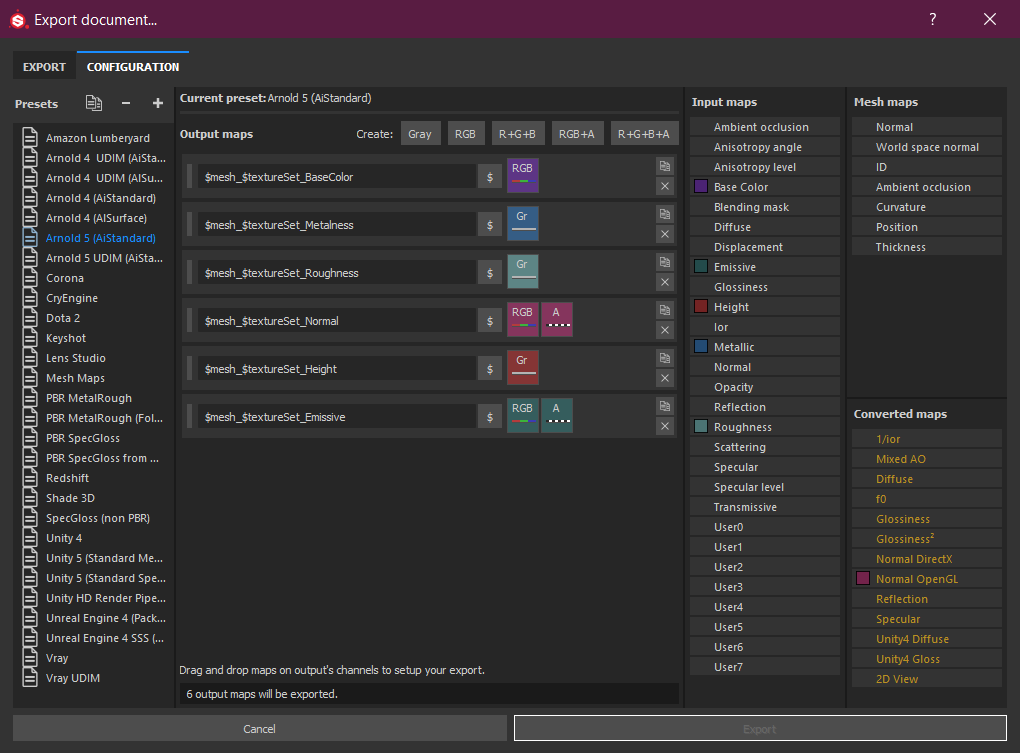Click the $ token button for Roughness
Viewport: 1020px width, 753px height.
(x=490, y=273)
